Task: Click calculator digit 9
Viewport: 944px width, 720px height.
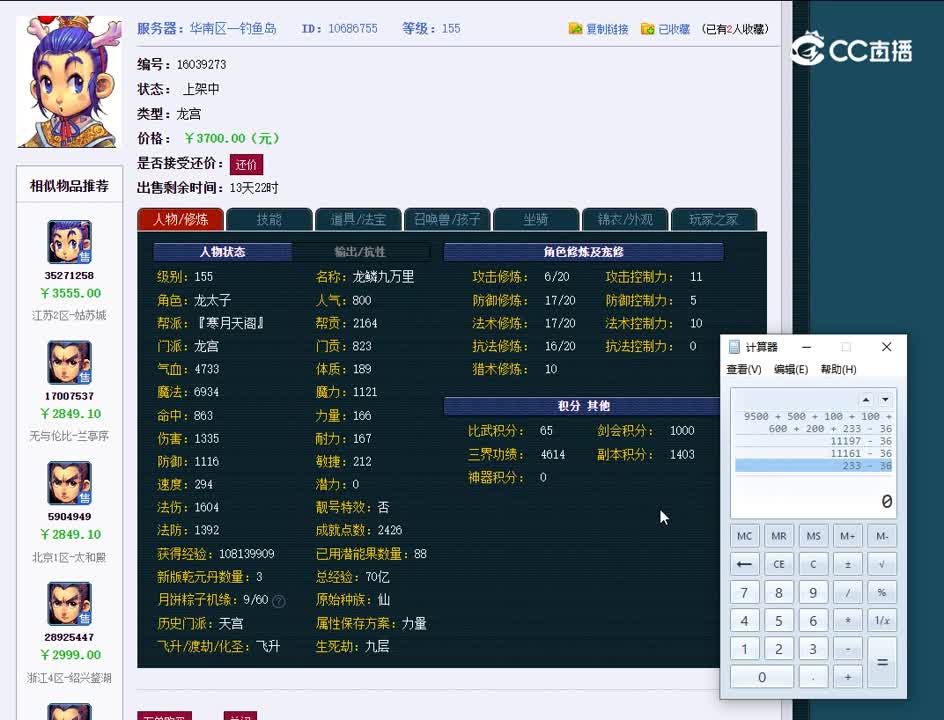Action: pos(813,592)
